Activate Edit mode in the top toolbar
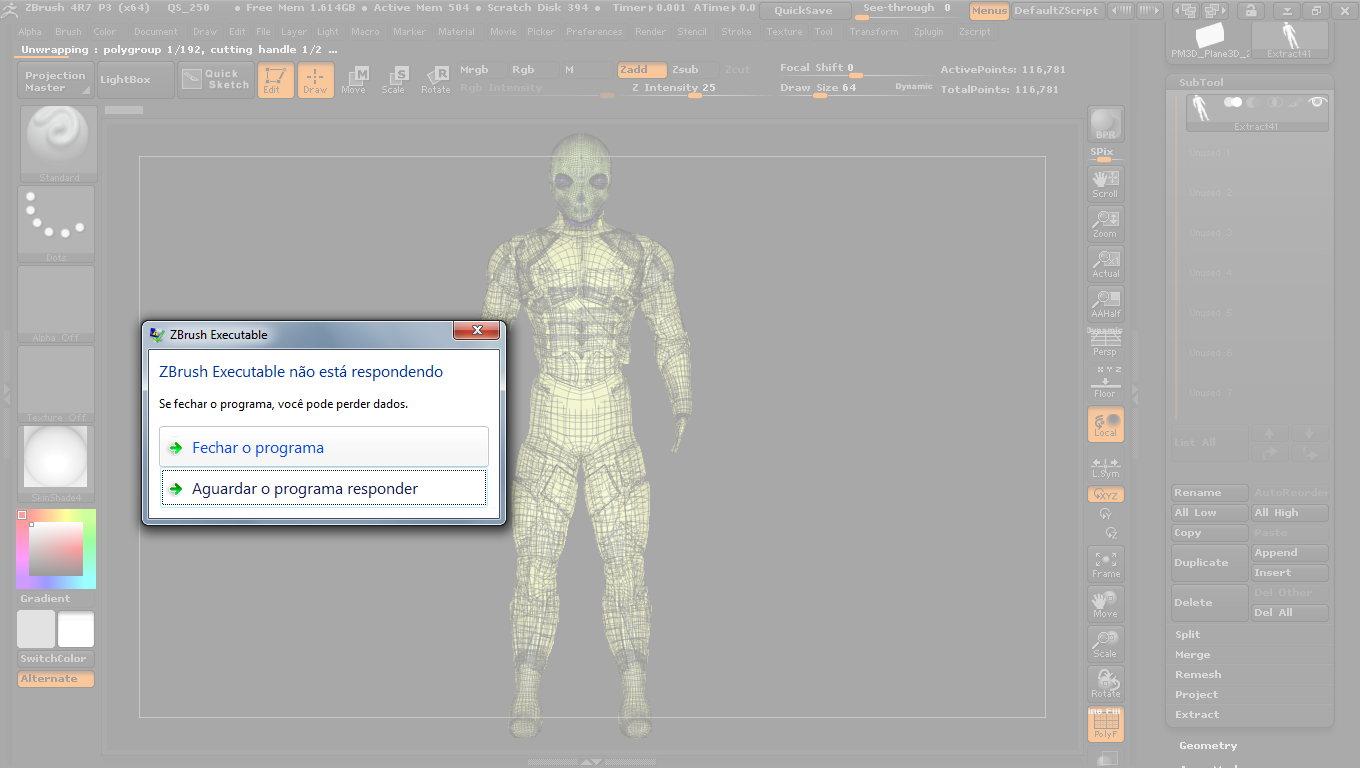 (275, 80)
